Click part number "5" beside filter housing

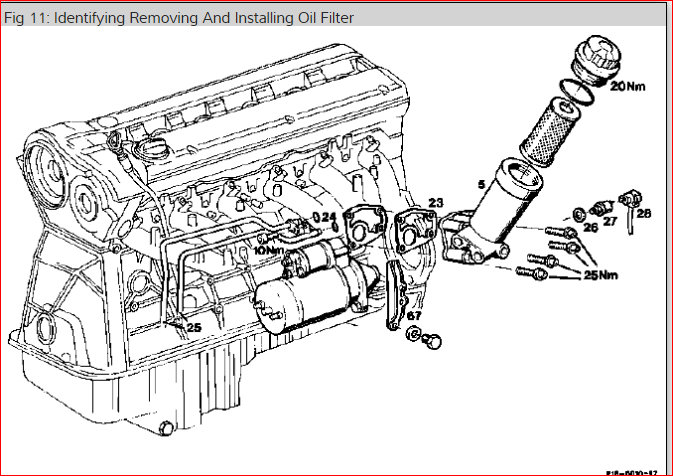pyautogui.click(x=481, y=185)
